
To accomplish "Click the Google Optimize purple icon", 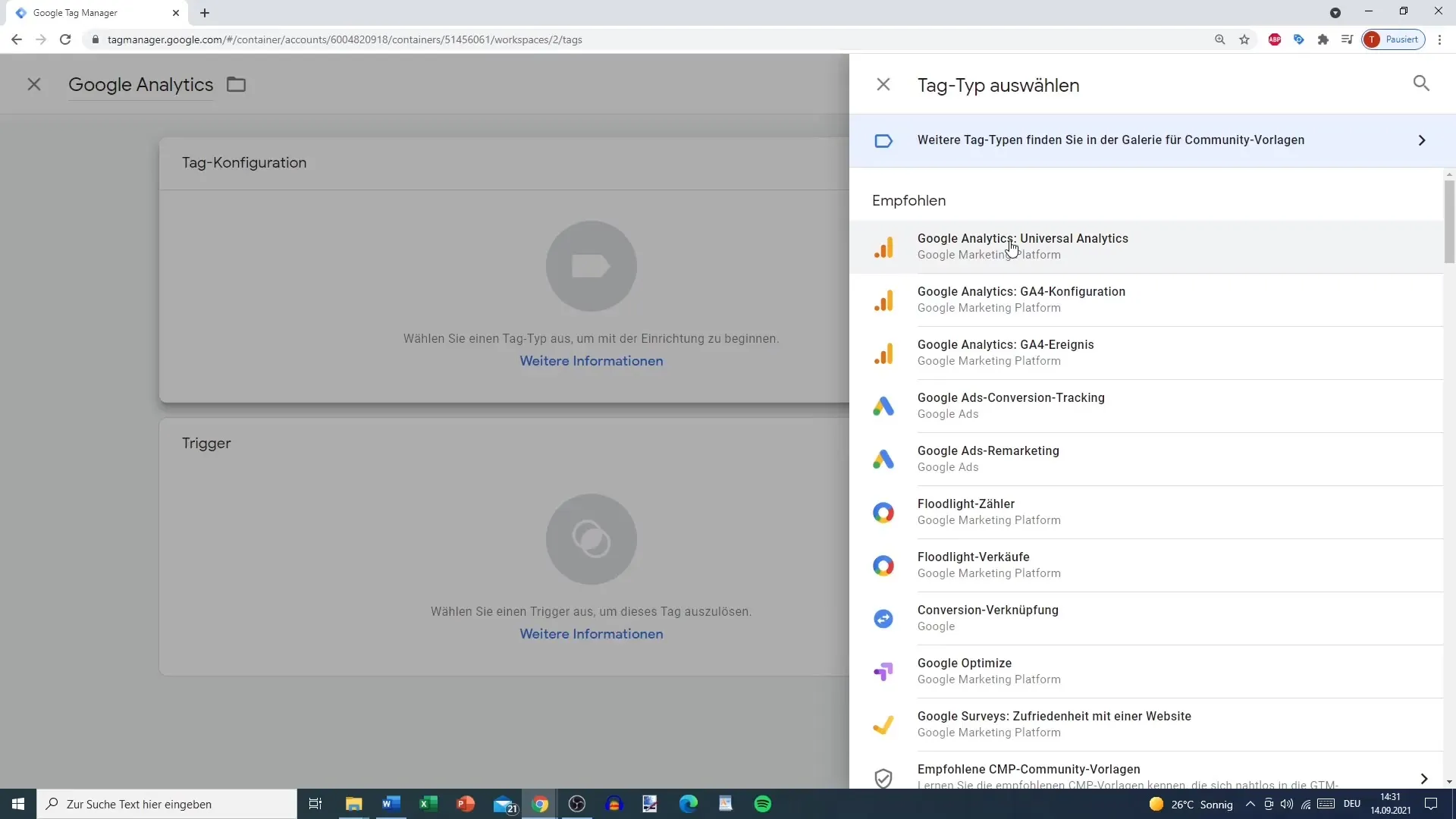I will pos(883,672).
